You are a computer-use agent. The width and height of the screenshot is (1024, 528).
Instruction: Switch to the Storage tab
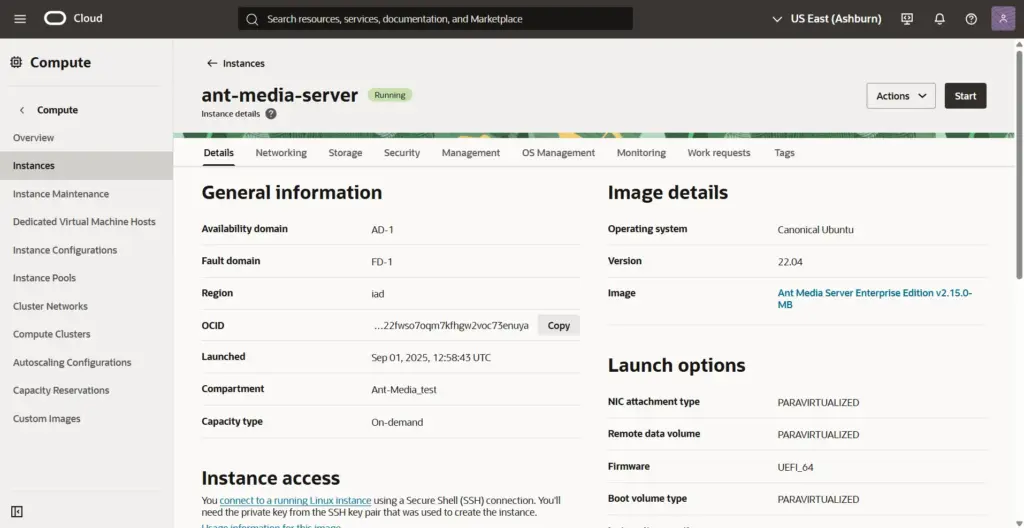(x=345, y=153)
